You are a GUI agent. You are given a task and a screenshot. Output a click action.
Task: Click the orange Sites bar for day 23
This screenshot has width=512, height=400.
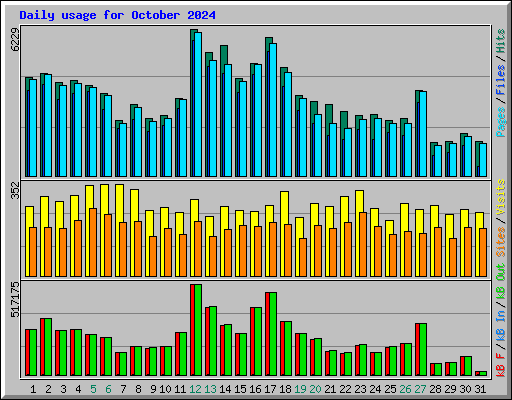363,244
